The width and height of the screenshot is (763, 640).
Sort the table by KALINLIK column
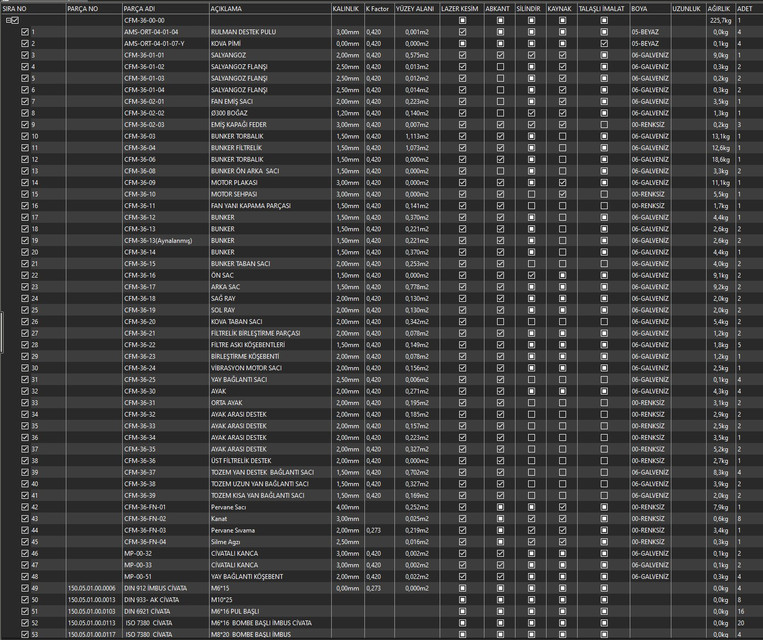(346, 8)
